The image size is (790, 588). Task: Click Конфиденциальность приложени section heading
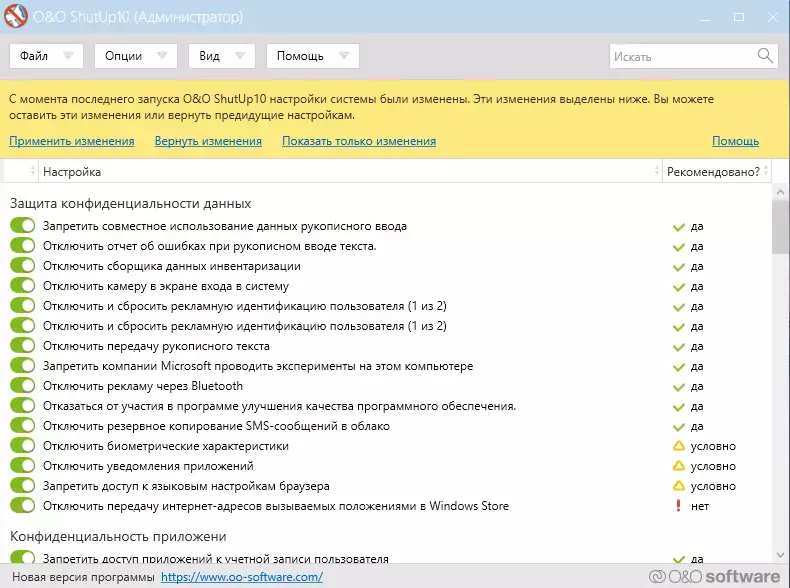[118, 537]
